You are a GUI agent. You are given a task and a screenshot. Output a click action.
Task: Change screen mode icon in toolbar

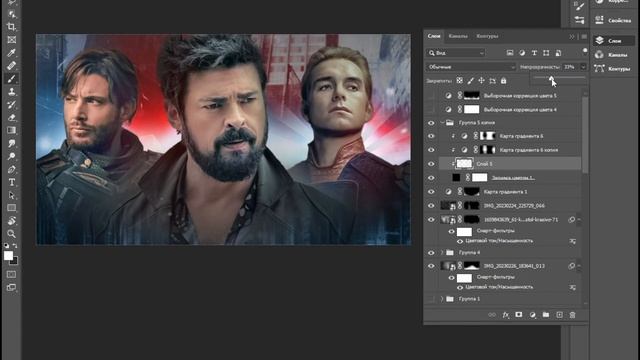pyautogui.click(x=11, y=287)
